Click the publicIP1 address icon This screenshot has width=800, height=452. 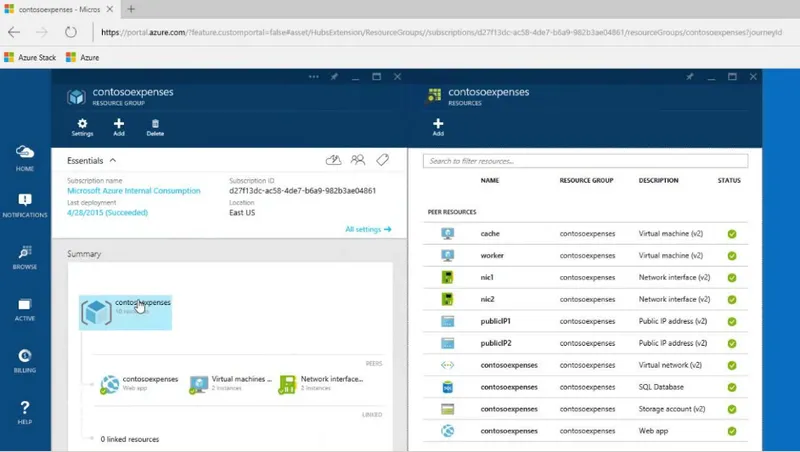(447, 321)
